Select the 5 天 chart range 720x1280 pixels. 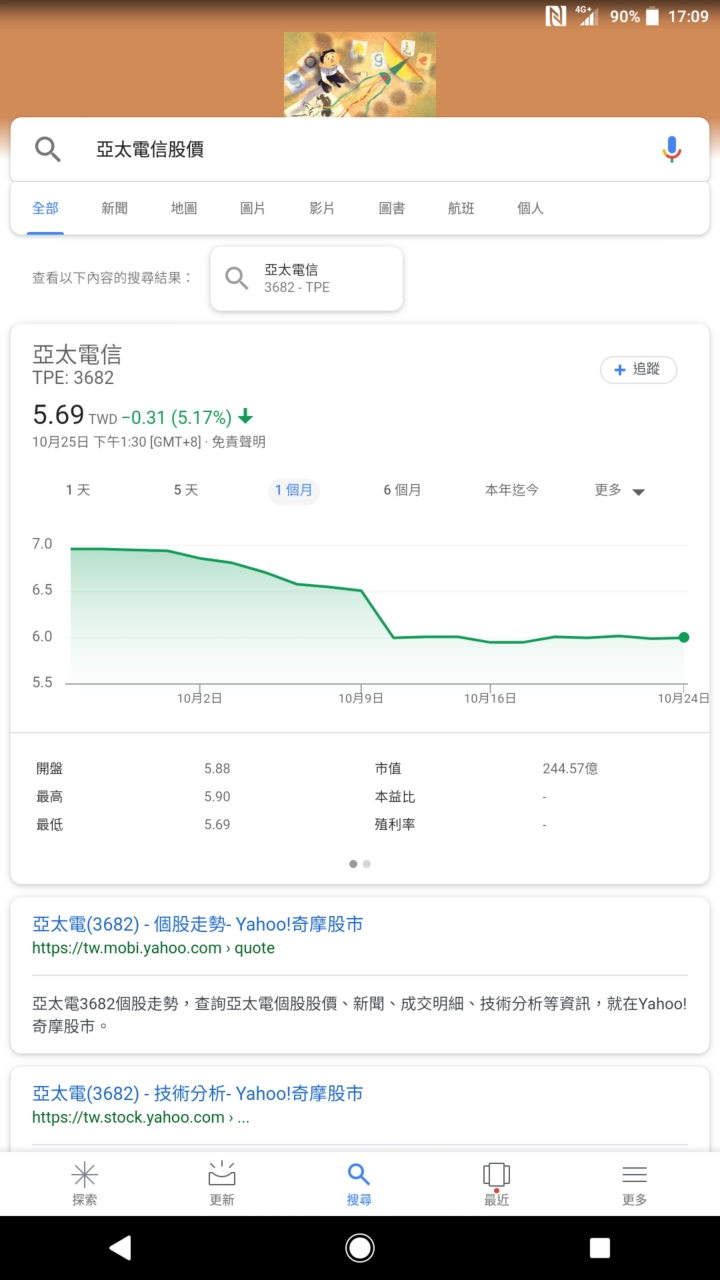click(186, 490)
